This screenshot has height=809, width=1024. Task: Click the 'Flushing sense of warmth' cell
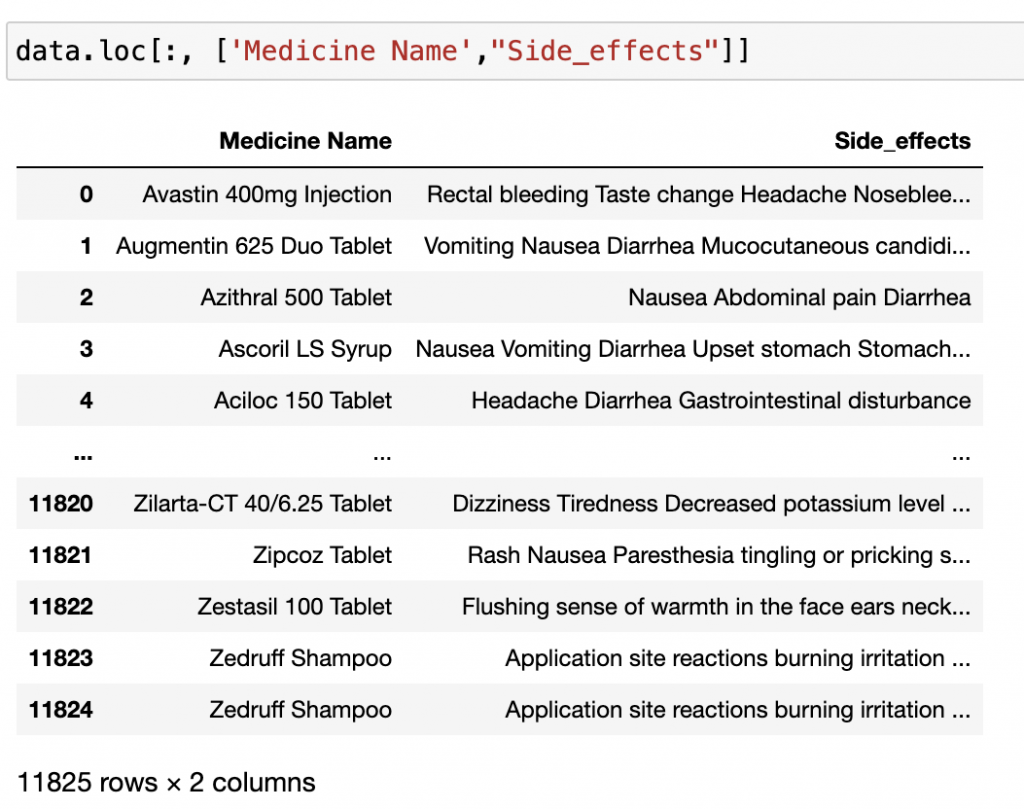715,606
